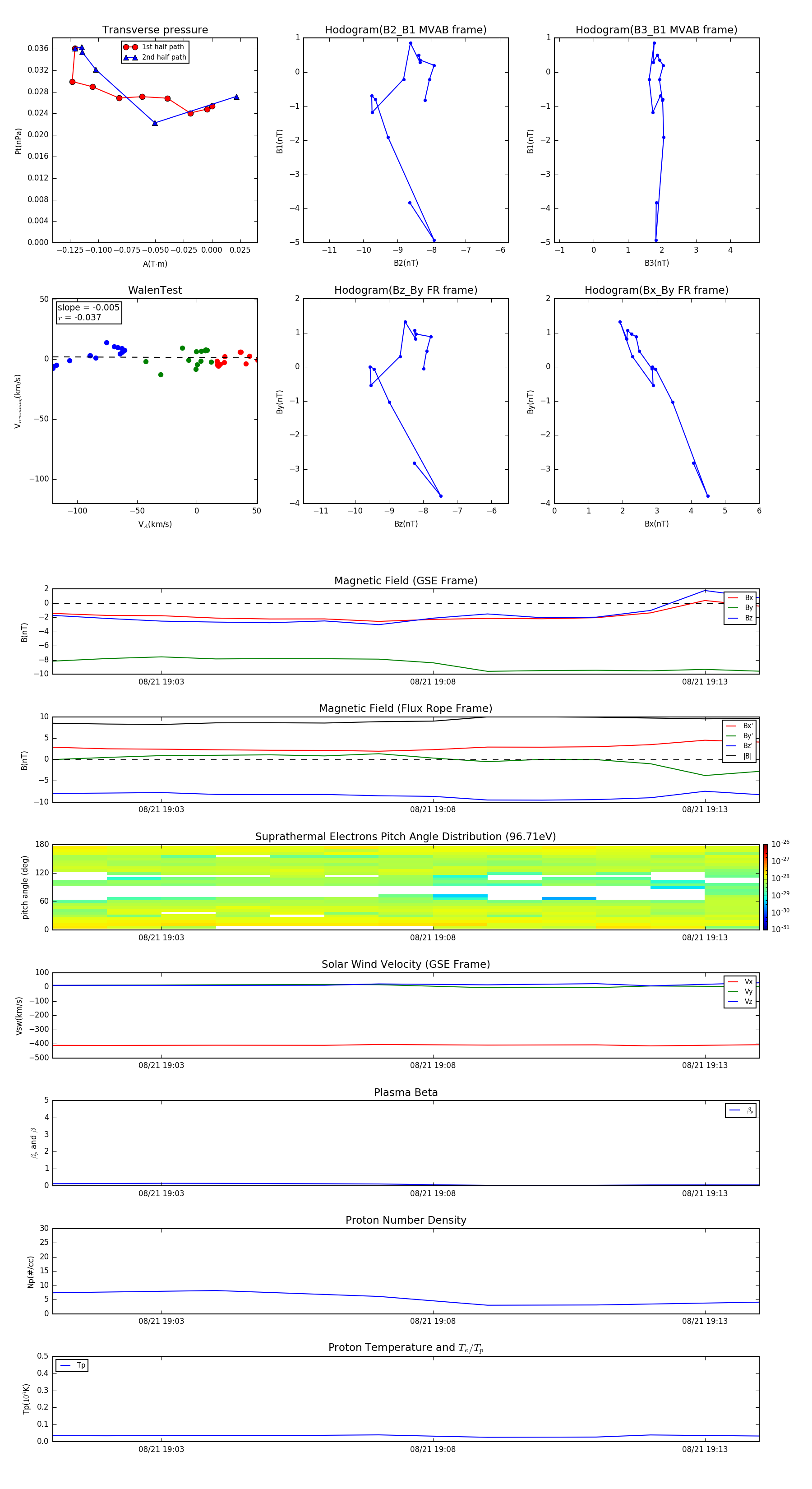Click 'Proton Temperature and Te/Tp' title
Image resolution: width=812 pixels, height=1489 pixels.
point(406,1347)
